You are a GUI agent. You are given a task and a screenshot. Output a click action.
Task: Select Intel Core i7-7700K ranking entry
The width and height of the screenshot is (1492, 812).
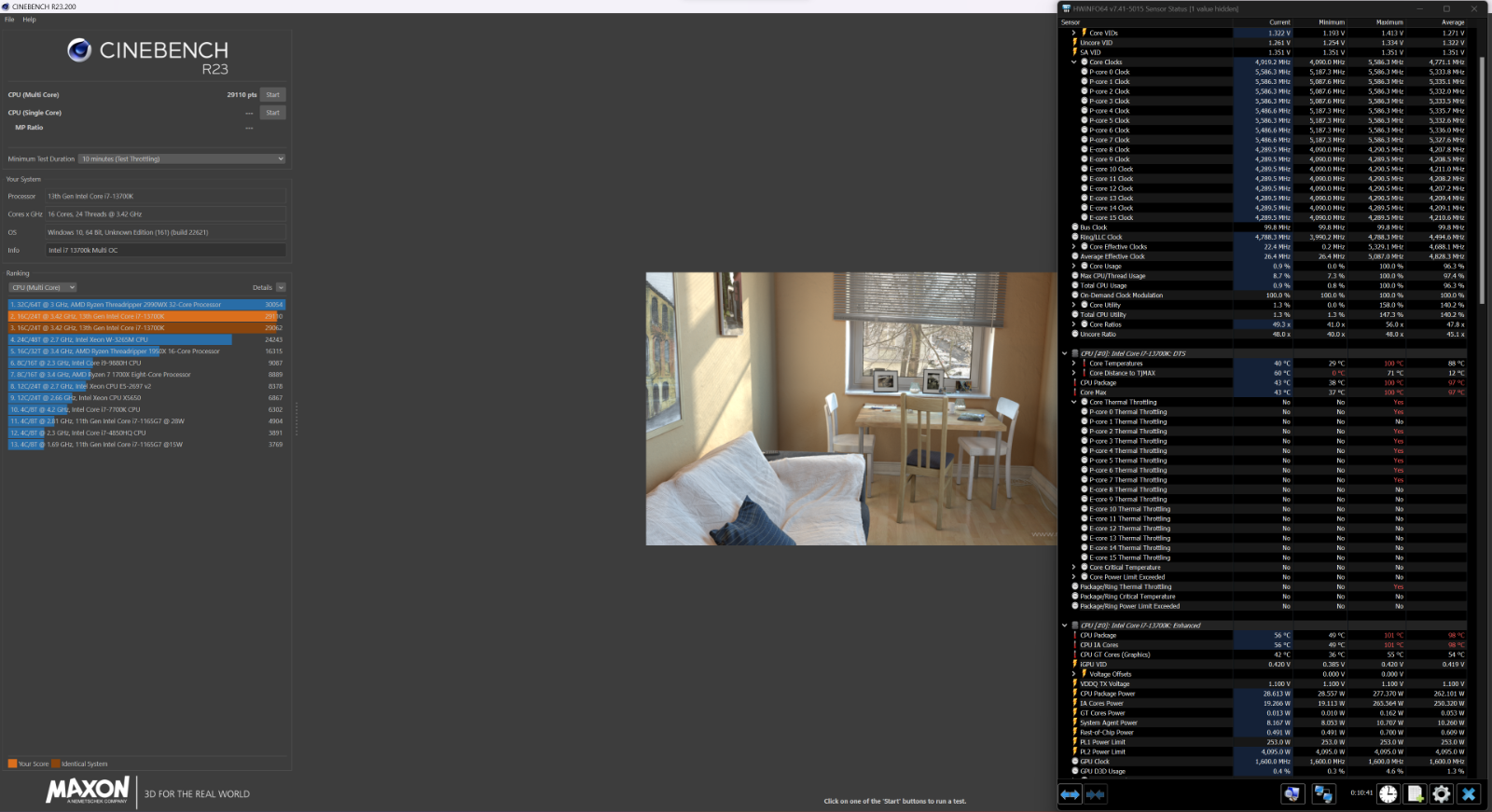point(146,409)
